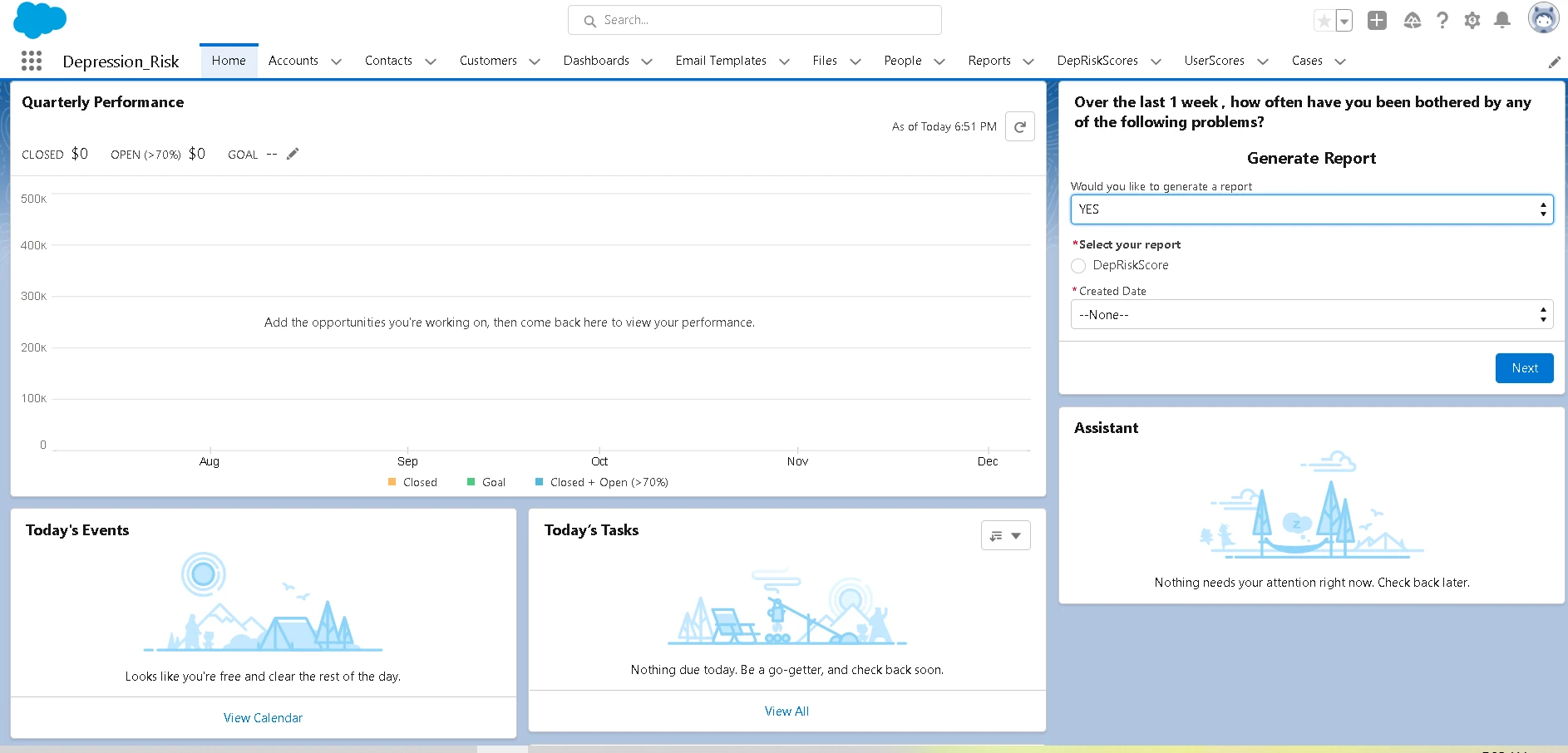Open the Contacts tab

388,61
